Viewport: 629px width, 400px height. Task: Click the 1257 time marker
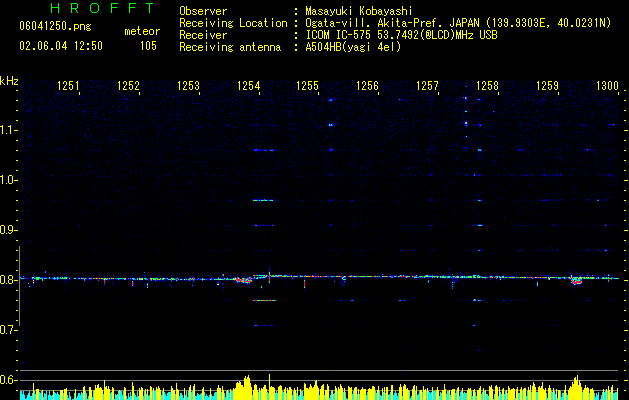(427, 86)
